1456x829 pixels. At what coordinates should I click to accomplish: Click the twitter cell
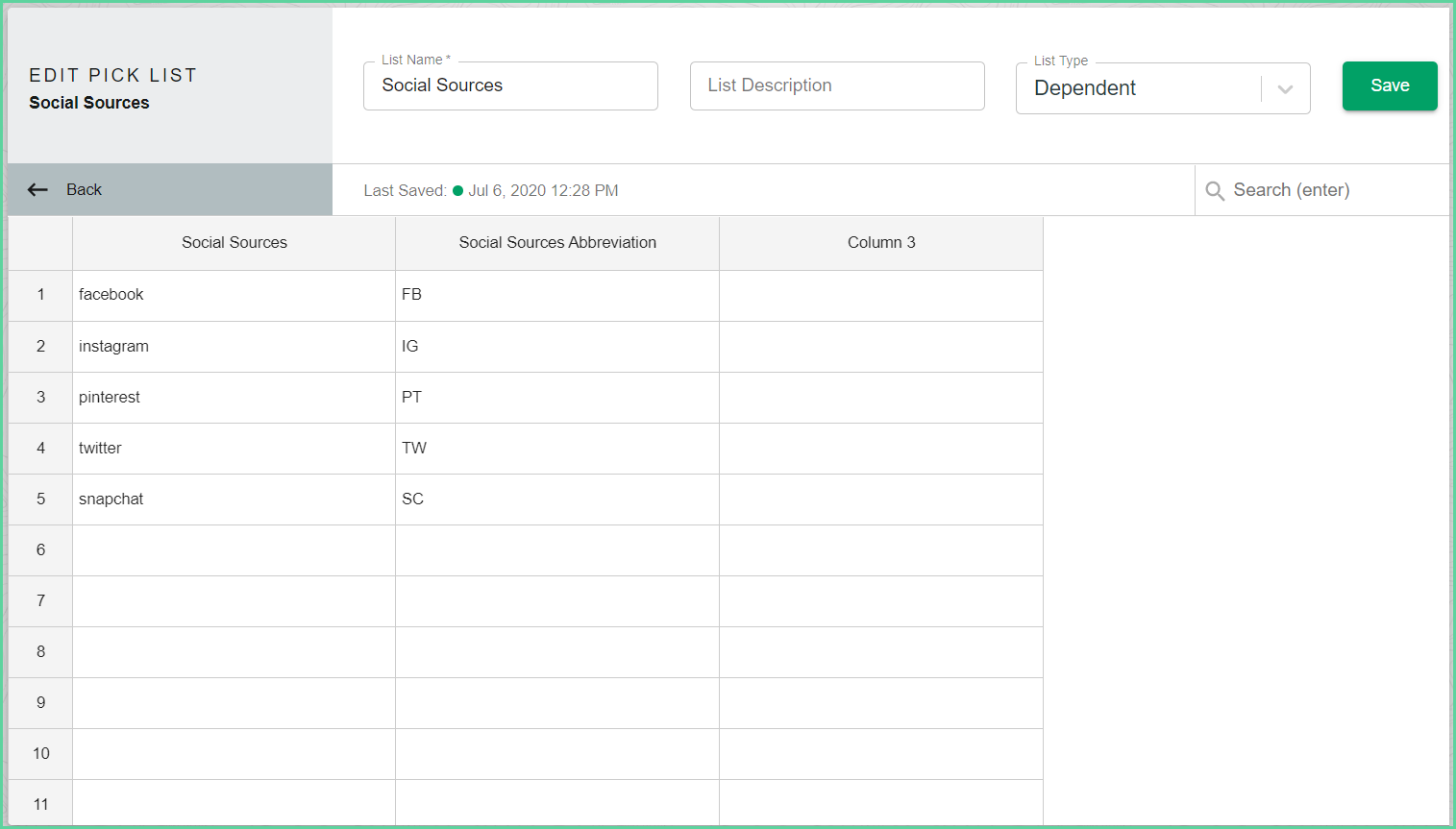coord(234,449)
